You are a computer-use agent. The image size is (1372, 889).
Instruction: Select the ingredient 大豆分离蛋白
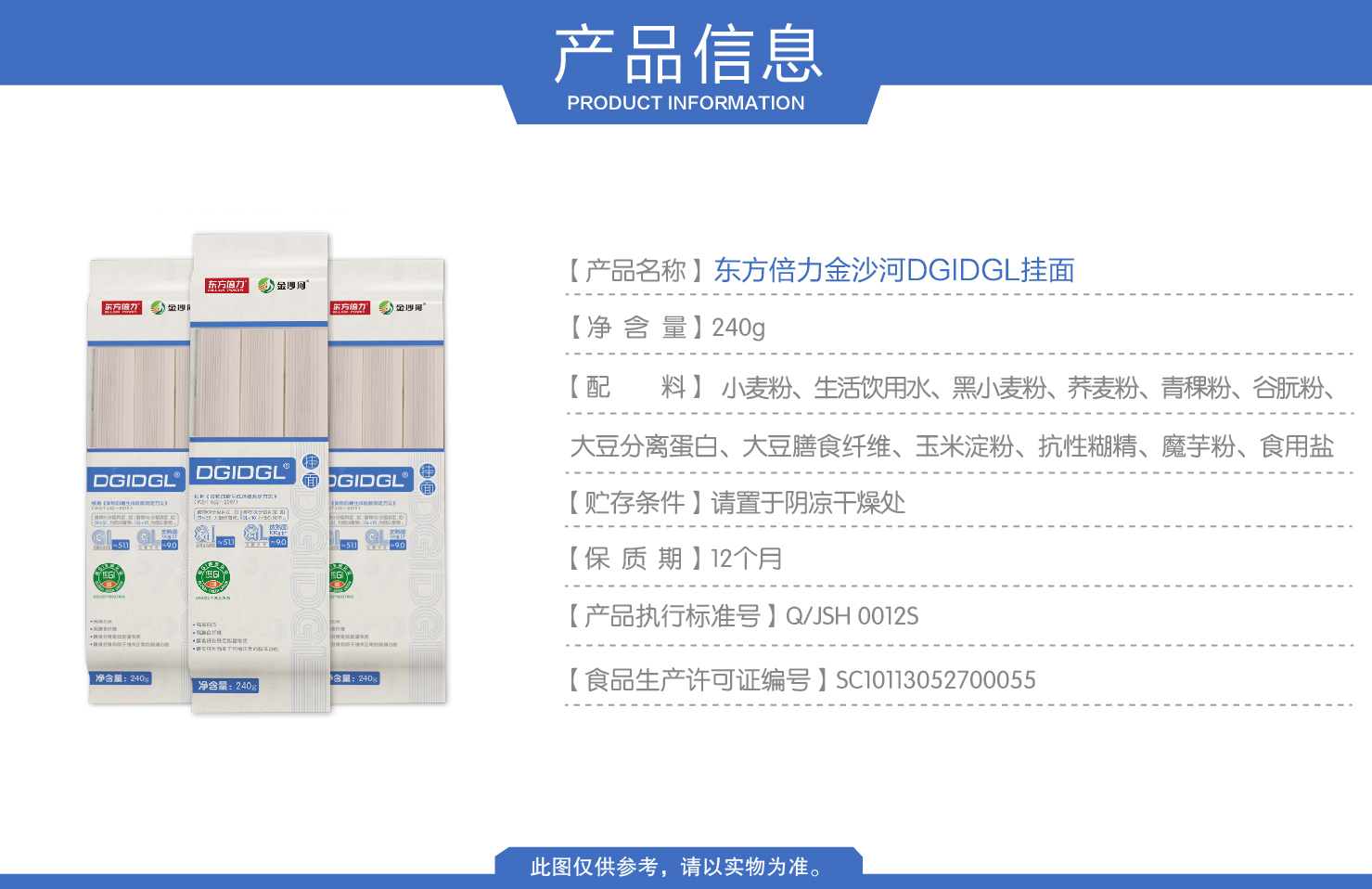click(x=644, y=446)
